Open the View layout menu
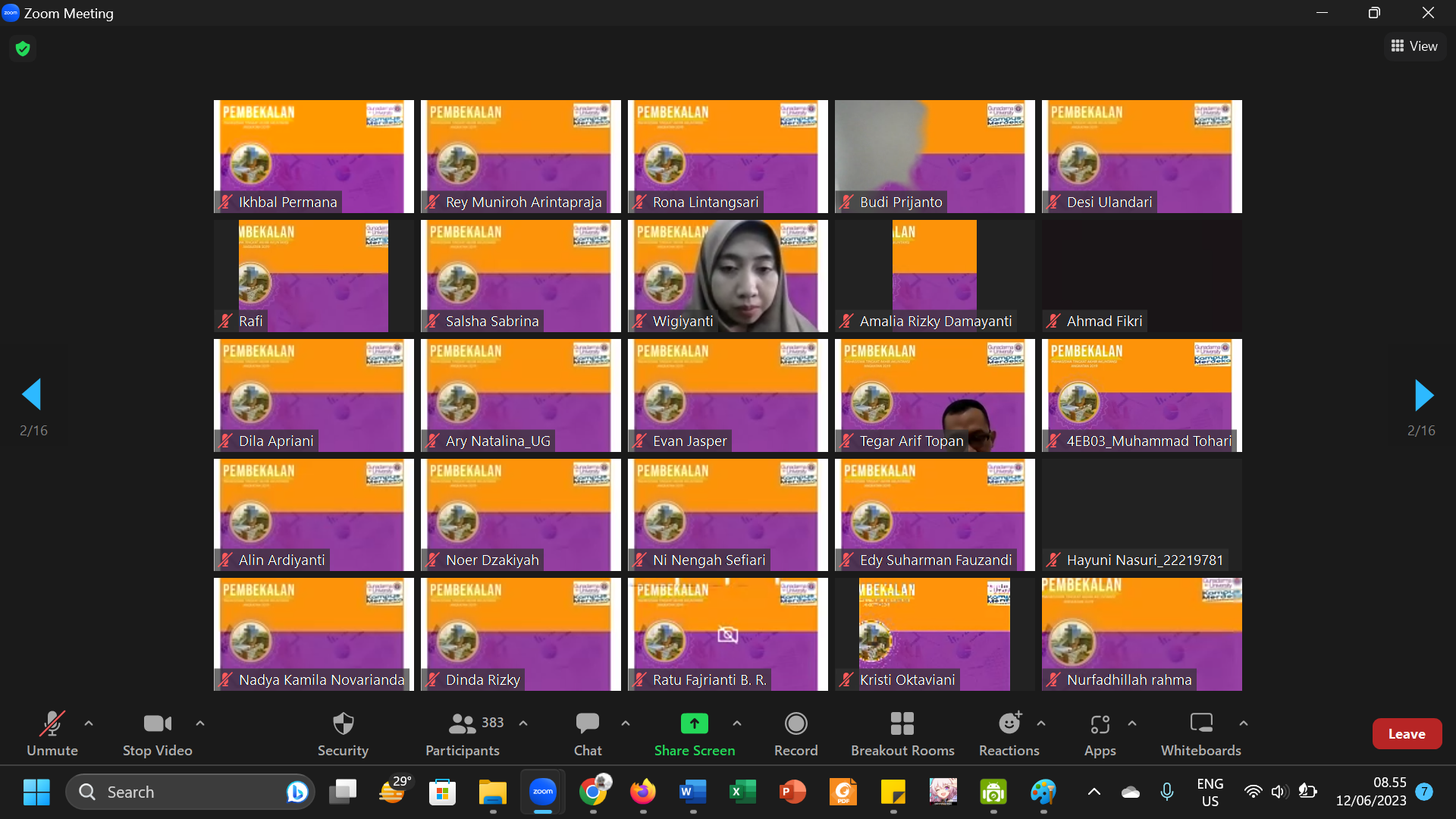Screen dimensions: 1456x819 click(1414, 46)
